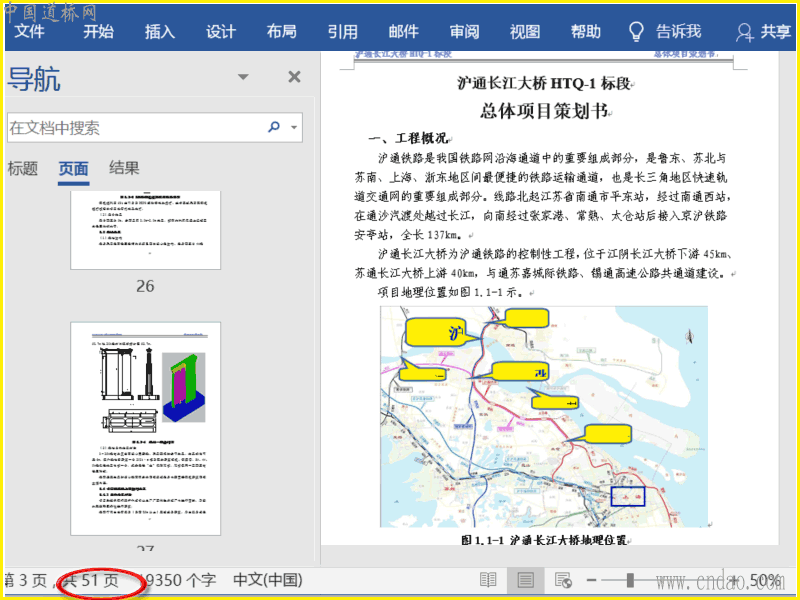Switch to 结果 (Results) navigation tab
Viewport: 800px width, 600px height.
[x=124, y=169]
